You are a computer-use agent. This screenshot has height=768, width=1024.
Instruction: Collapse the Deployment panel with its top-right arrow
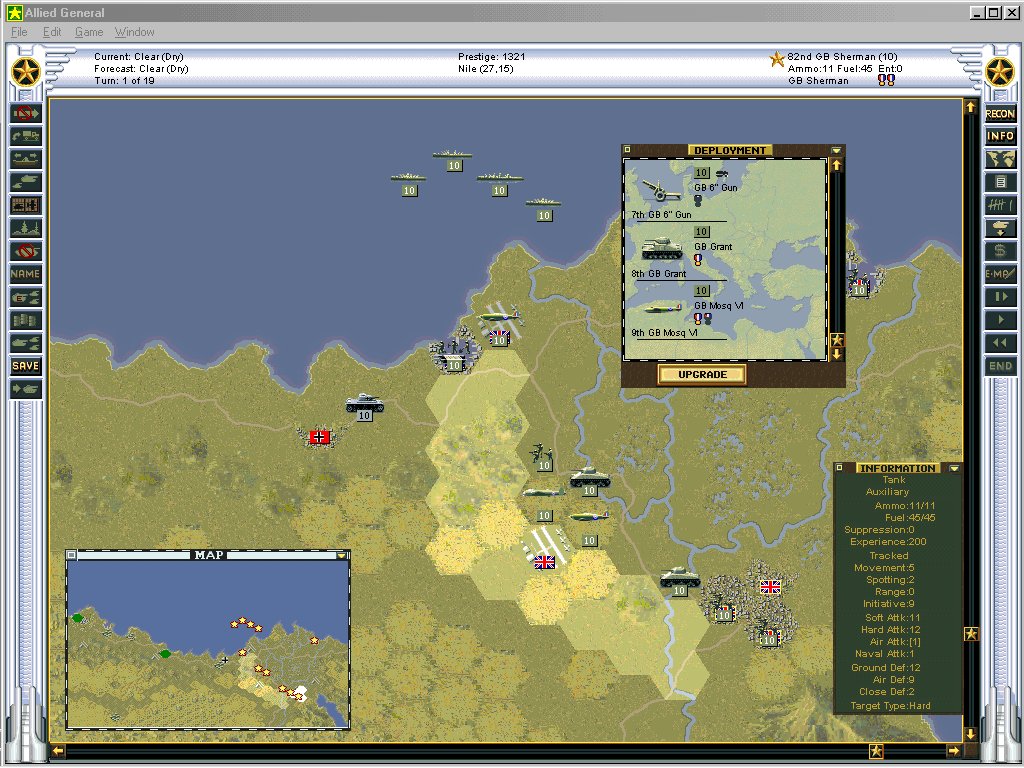click(837, 150)
